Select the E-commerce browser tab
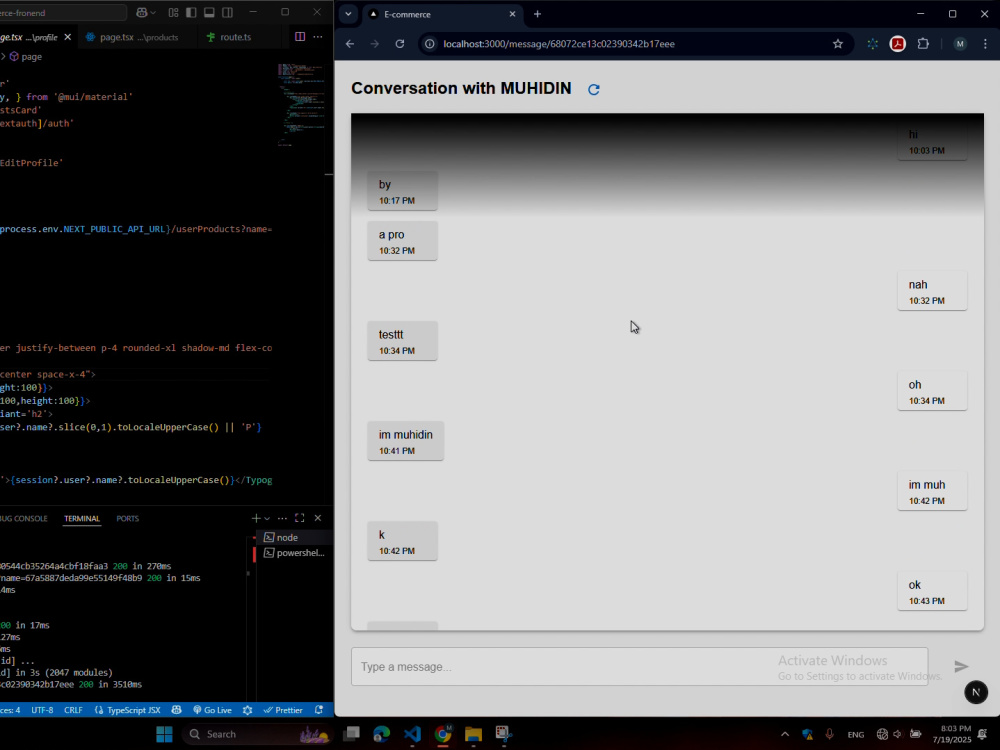The image size is (1000, 750). point(441,14)
